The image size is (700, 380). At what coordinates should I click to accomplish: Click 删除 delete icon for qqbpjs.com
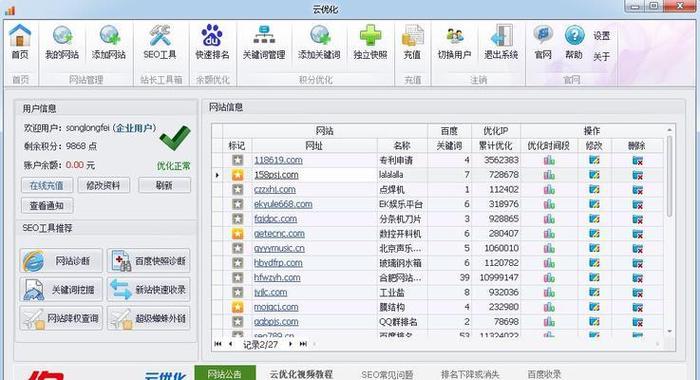[x=638, y=322]
